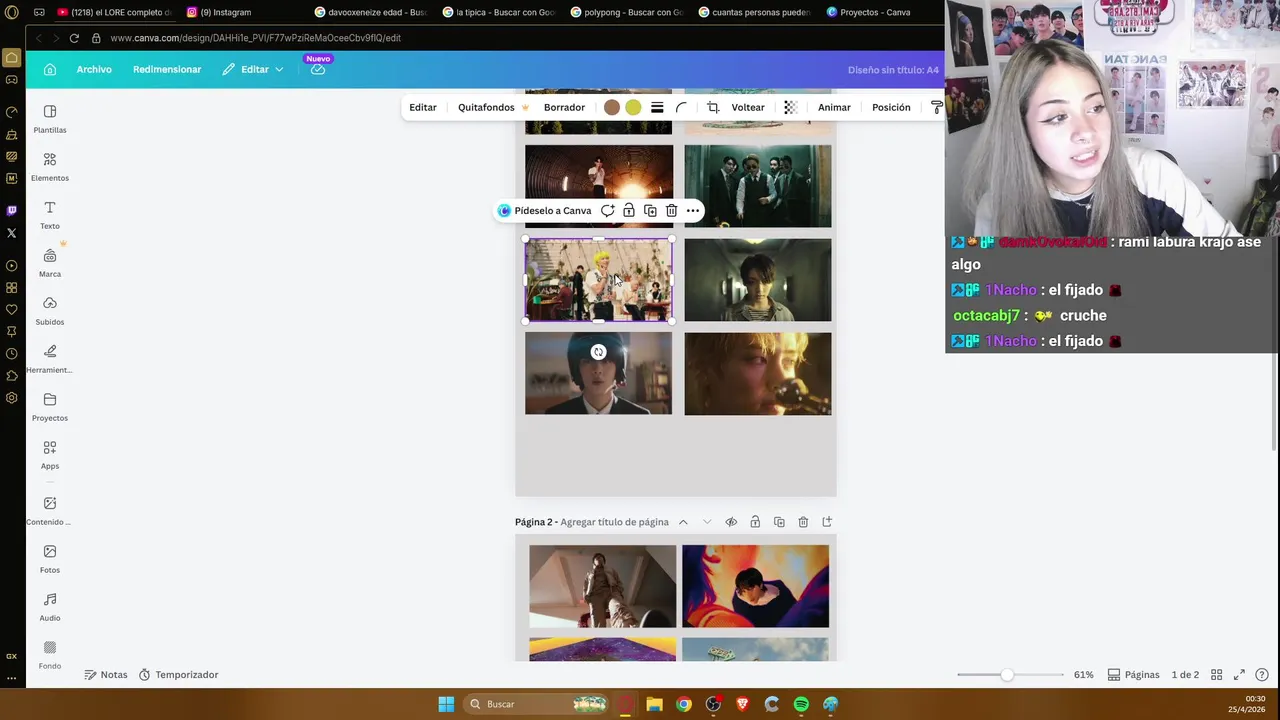Open Spotify from the taskbar
The width and height of the screenshot is (1280, 720).
pyautogui.click(x=801, y=704)
